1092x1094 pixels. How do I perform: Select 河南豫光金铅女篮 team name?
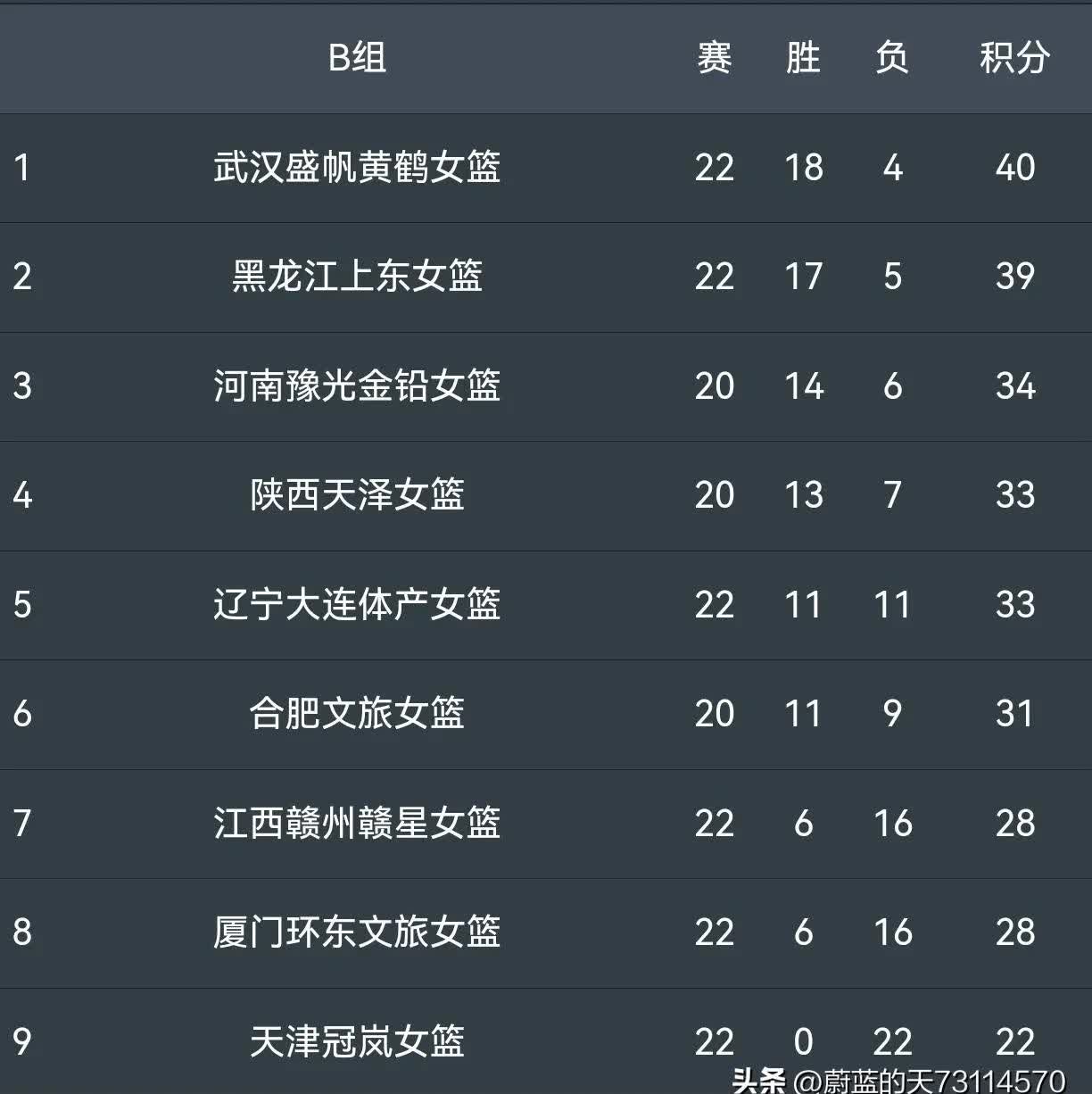[x=357, y=385]
